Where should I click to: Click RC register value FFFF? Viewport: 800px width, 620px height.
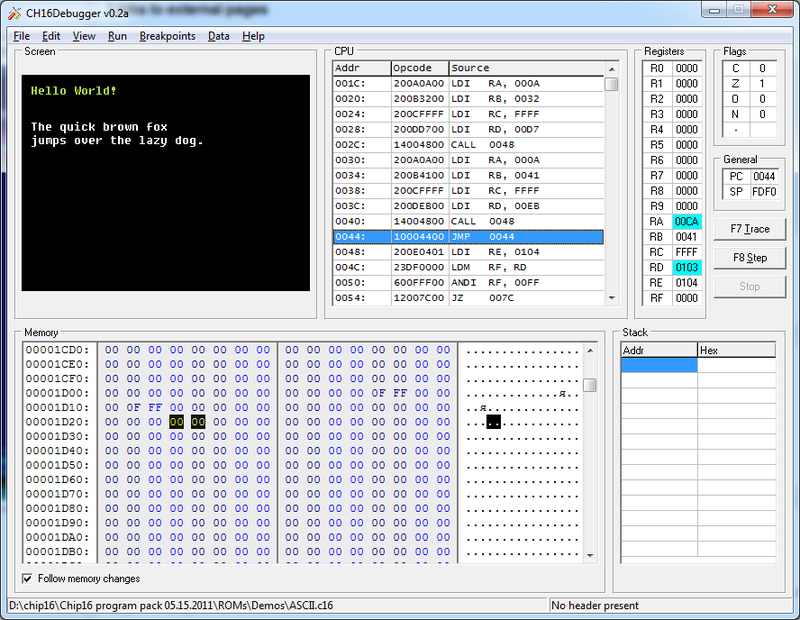687,252
